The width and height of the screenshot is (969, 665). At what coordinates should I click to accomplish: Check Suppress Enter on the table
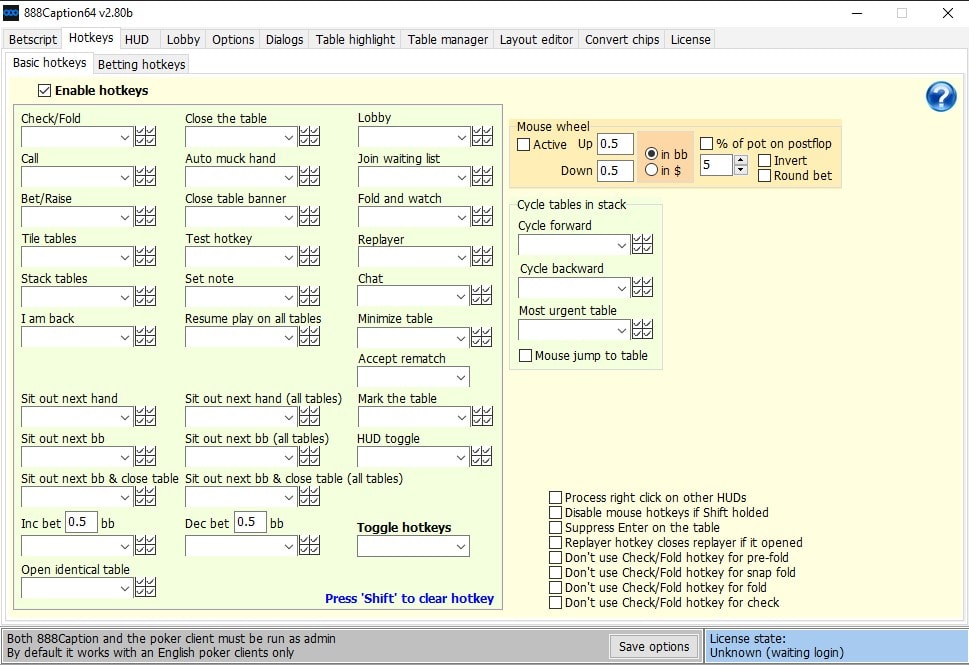pyautogui.click(x=556, y=528)
